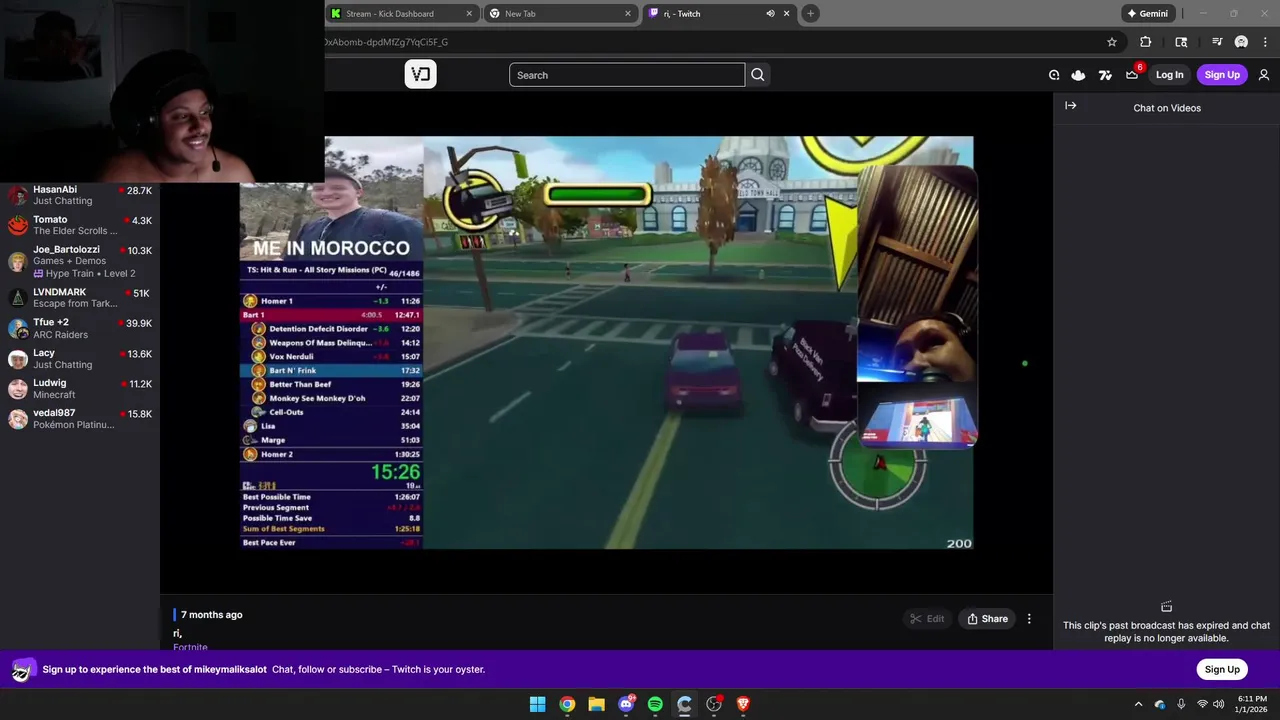Open Chrome's three-dot menu

point(1265,42)
